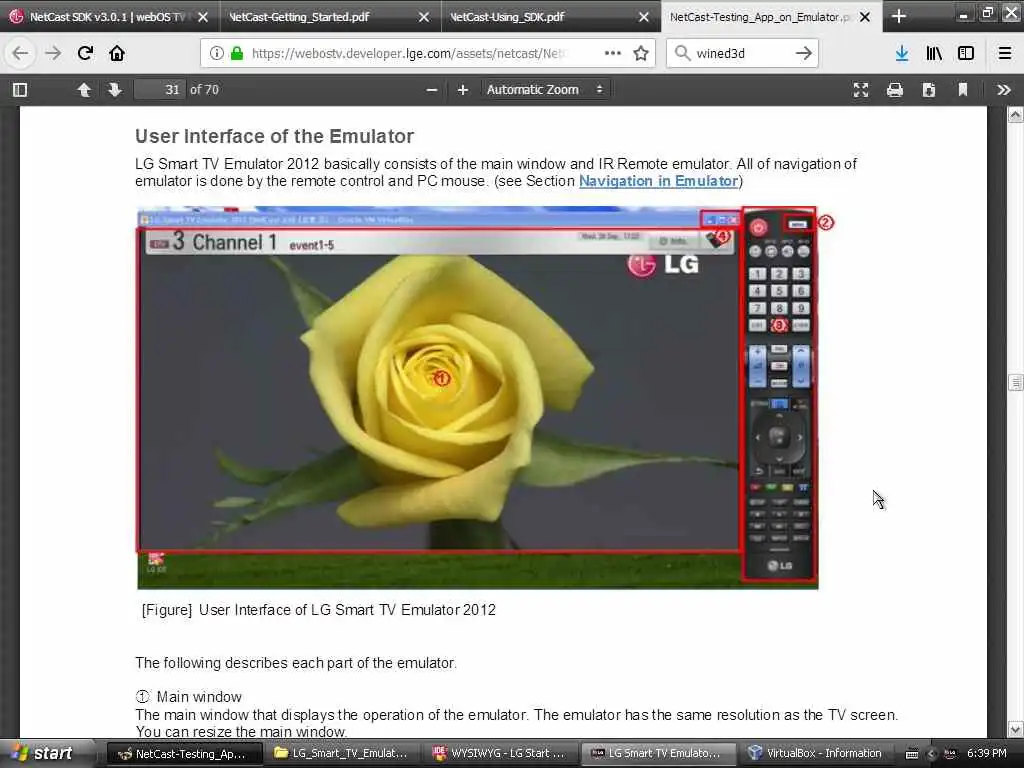This screenshot has height=768, width=1024.
Task: Switch to NetCast SDK v3.0.1 tab
Action: pyautogui.click(x=106, y=17)
